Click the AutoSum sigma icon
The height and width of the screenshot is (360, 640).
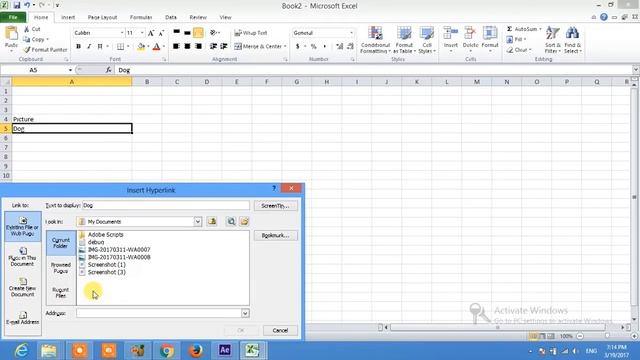click(x=509, y=29)
